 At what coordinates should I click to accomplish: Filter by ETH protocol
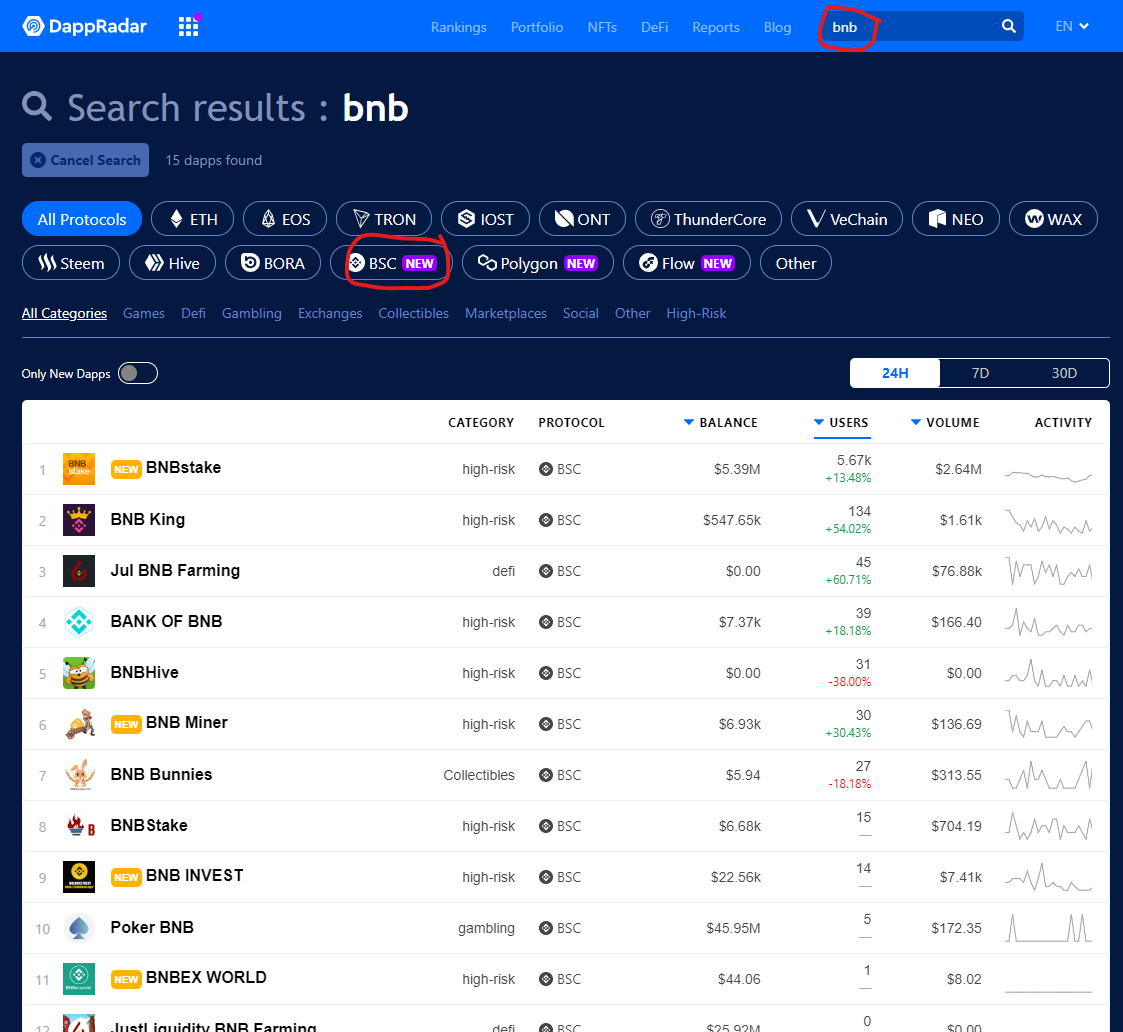pos(193,219)
